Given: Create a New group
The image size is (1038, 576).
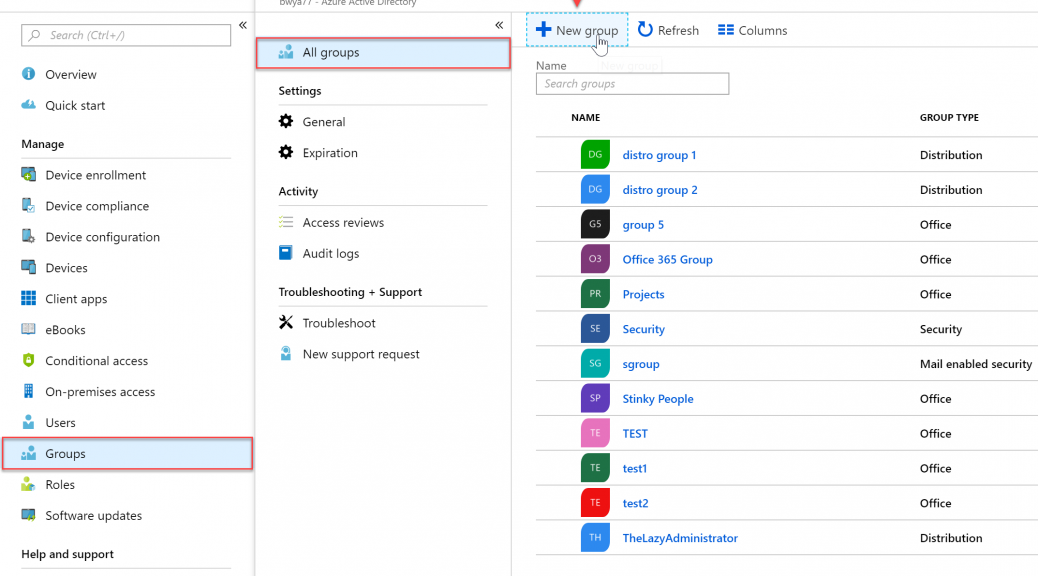Looking at the screenshot, I should (x=577, y=30).
